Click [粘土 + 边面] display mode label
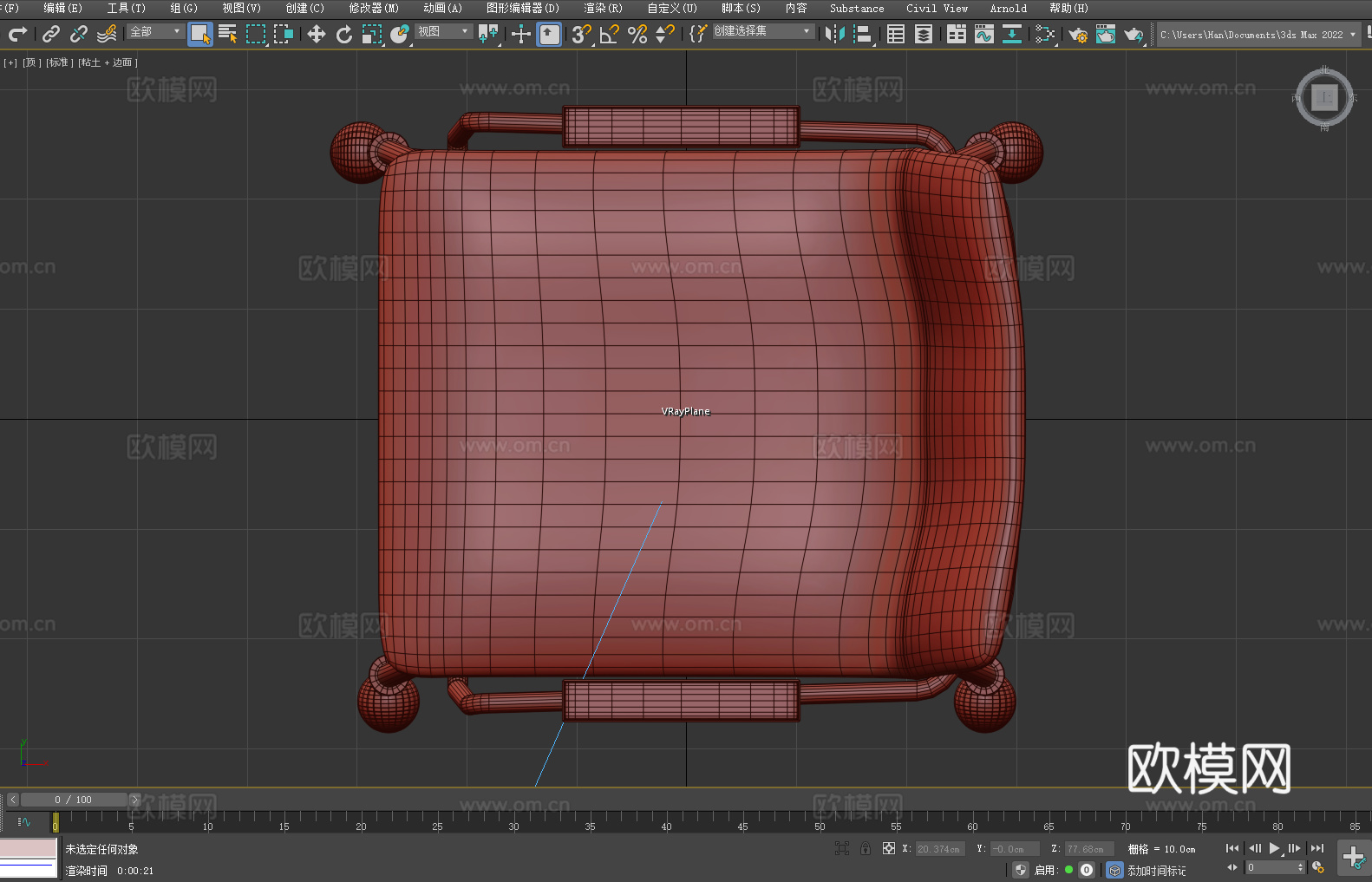 pyautogui.click(x=108, y=62)
